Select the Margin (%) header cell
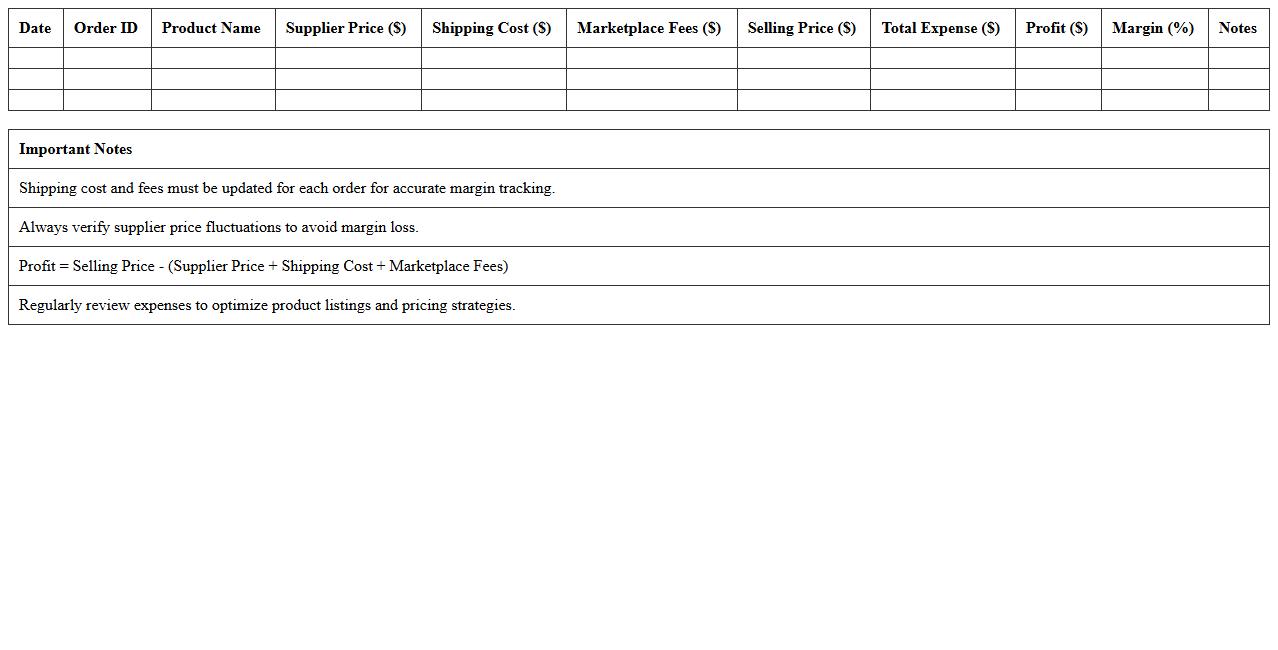 [x=1153, y=28]
